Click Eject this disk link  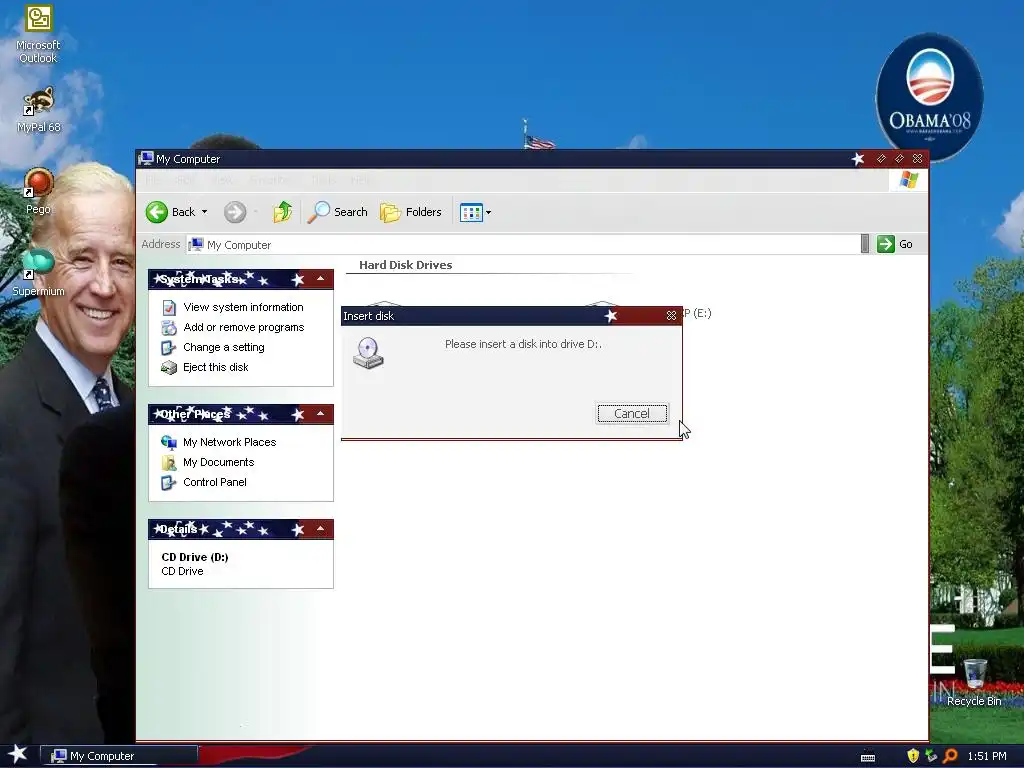(216, 367)
